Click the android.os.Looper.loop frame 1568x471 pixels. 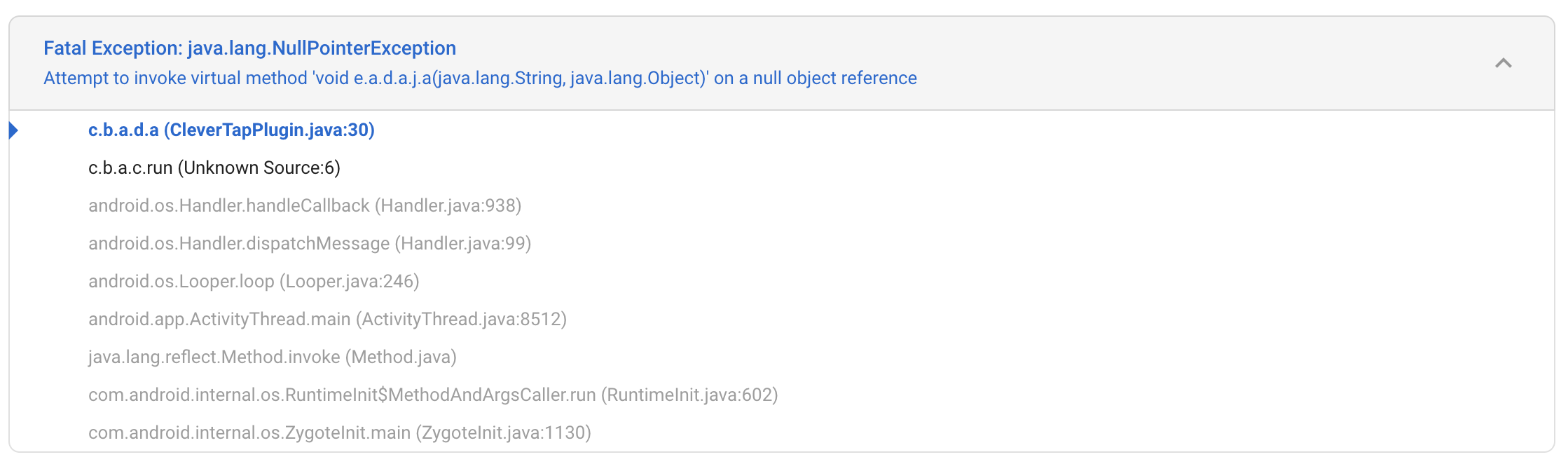254,281
